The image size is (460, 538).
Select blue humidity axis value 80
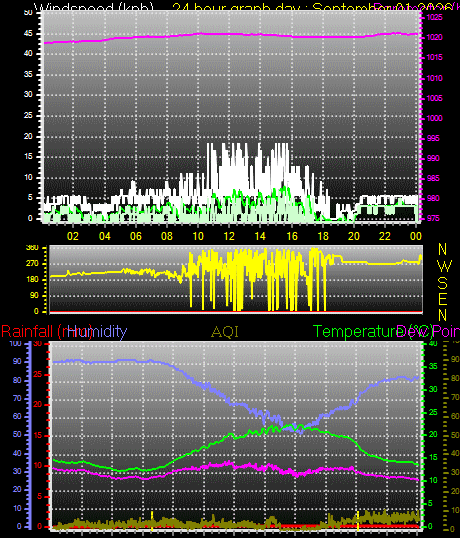pos(17,380)
